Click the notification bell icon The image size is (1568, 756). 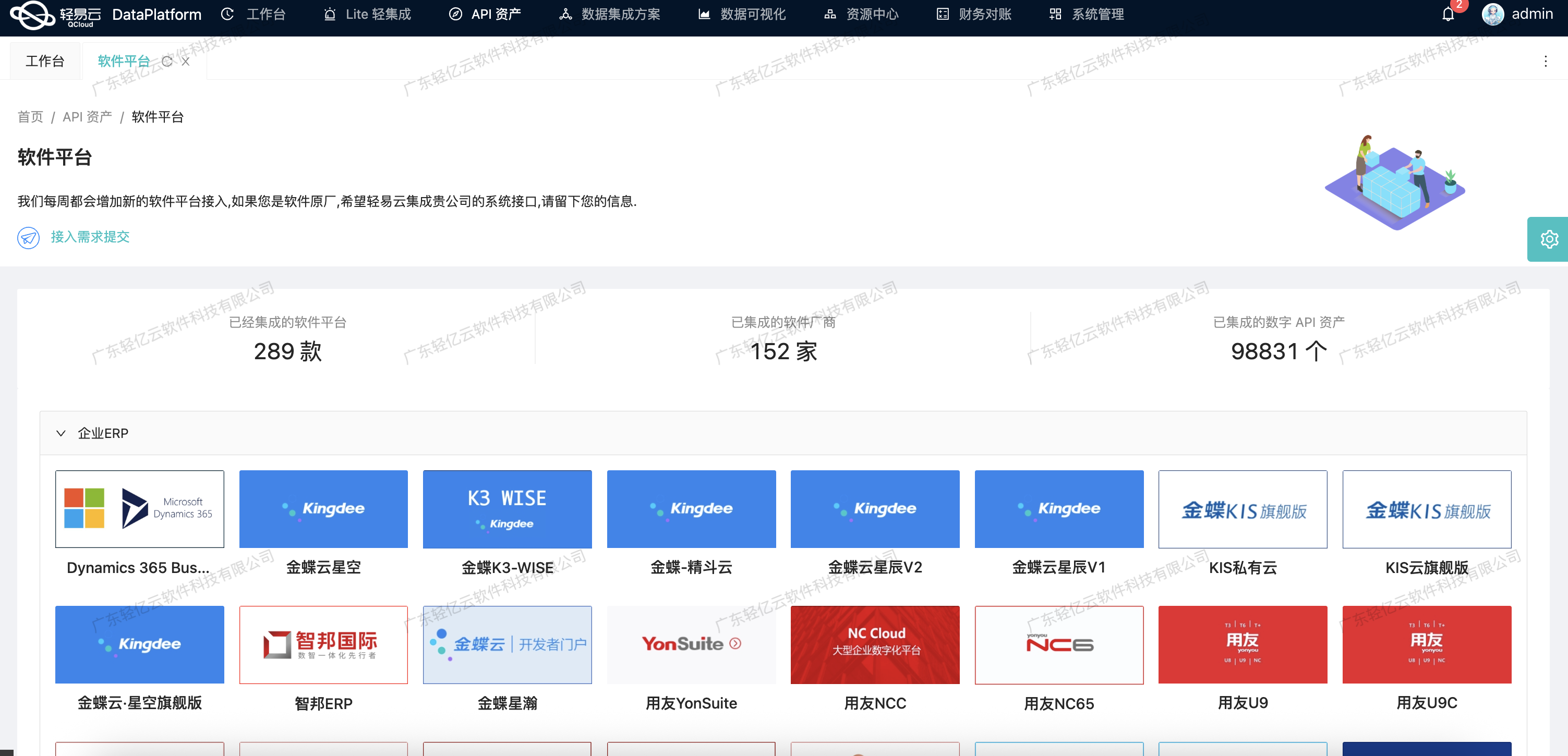click(1448, 15)
